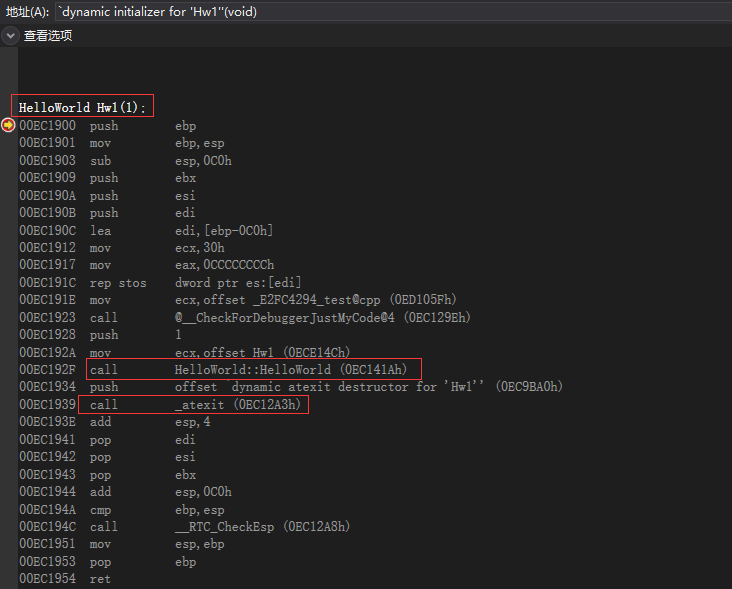Select line 00EC190B push edi
The width and height of the screenshot is (732, 589).
[x=107, y=213]
